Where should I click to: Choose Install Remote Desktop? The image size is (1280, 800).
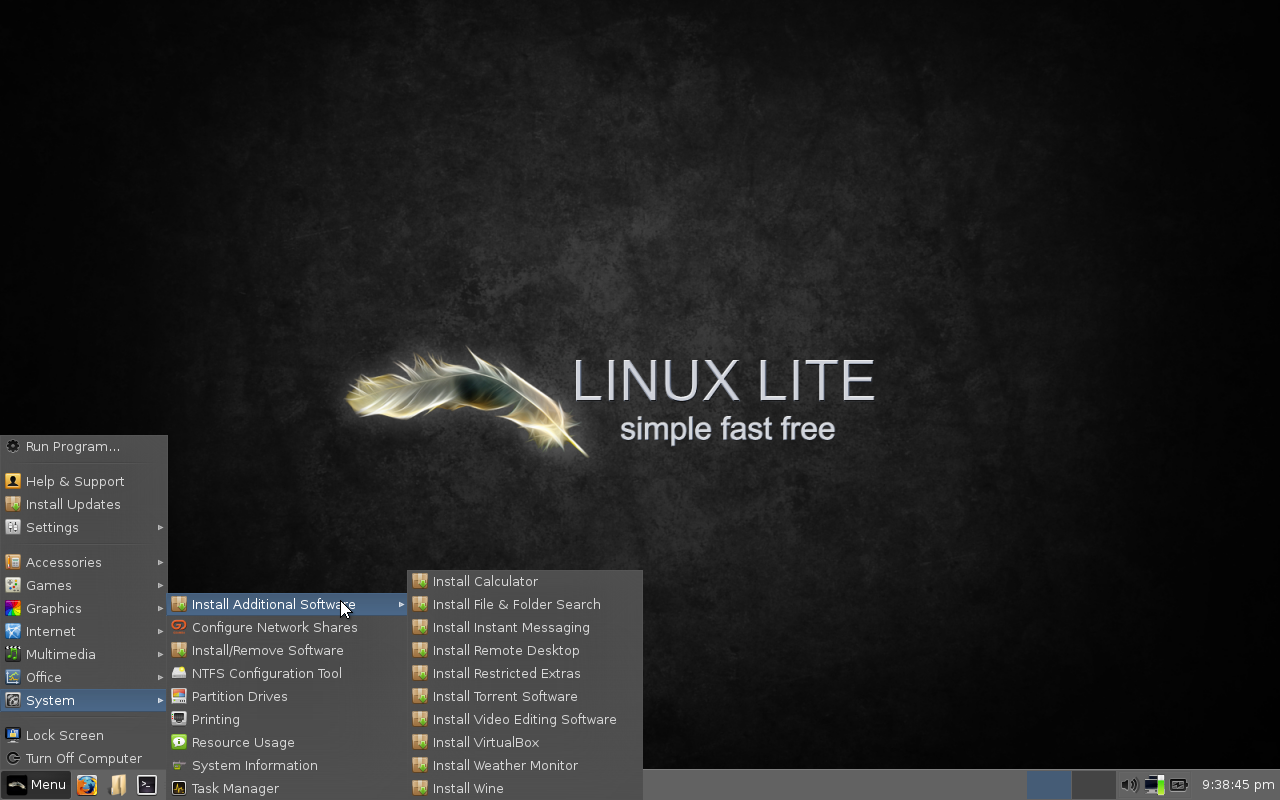coord(524,650)
